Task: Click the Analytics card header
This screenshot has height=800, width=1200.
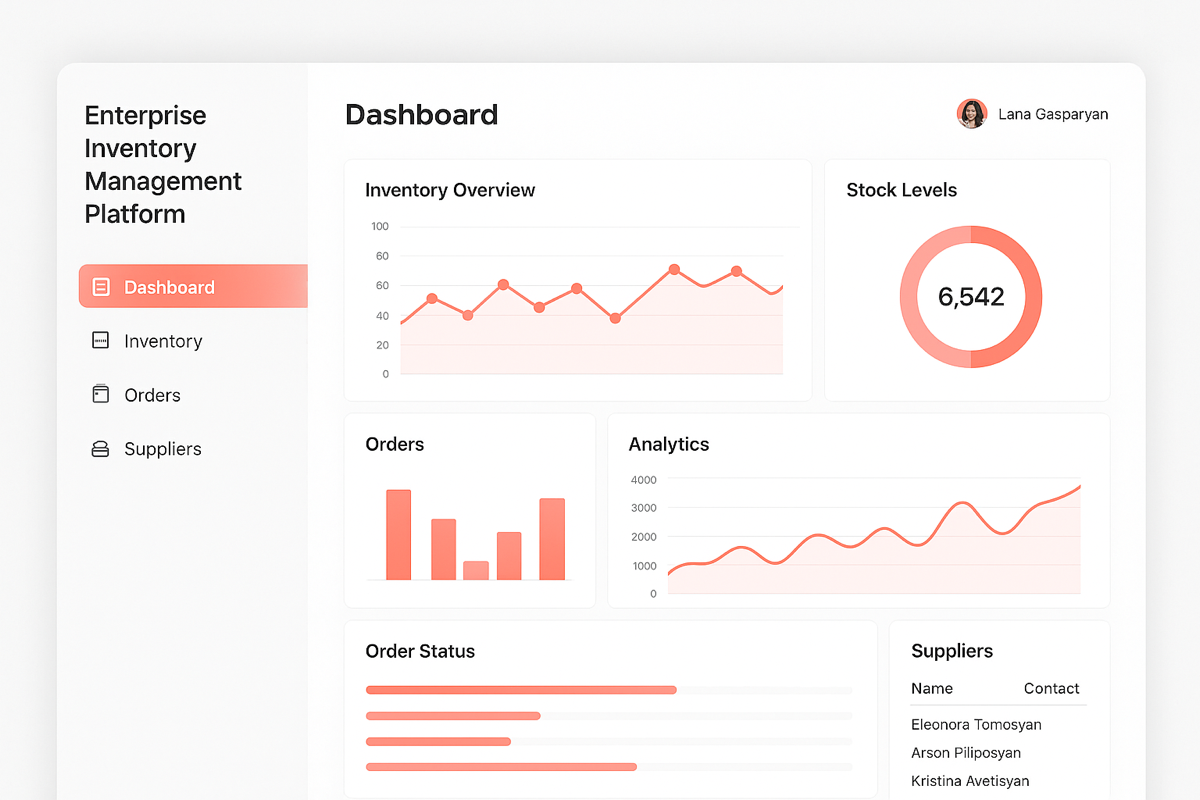Action: [x=668, y=444]
